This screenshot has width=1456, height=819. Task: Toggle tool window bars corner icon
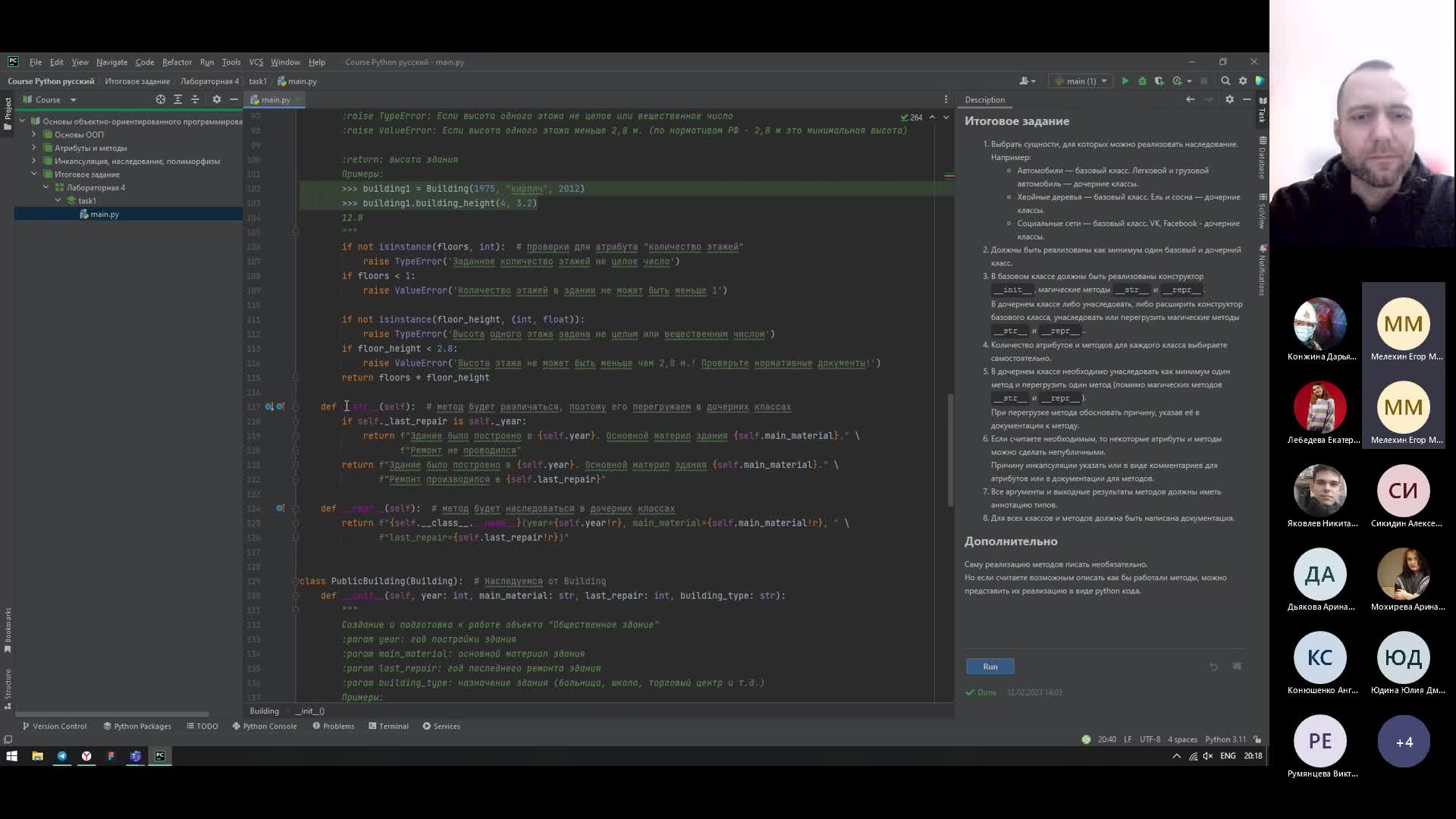point(8,739)
